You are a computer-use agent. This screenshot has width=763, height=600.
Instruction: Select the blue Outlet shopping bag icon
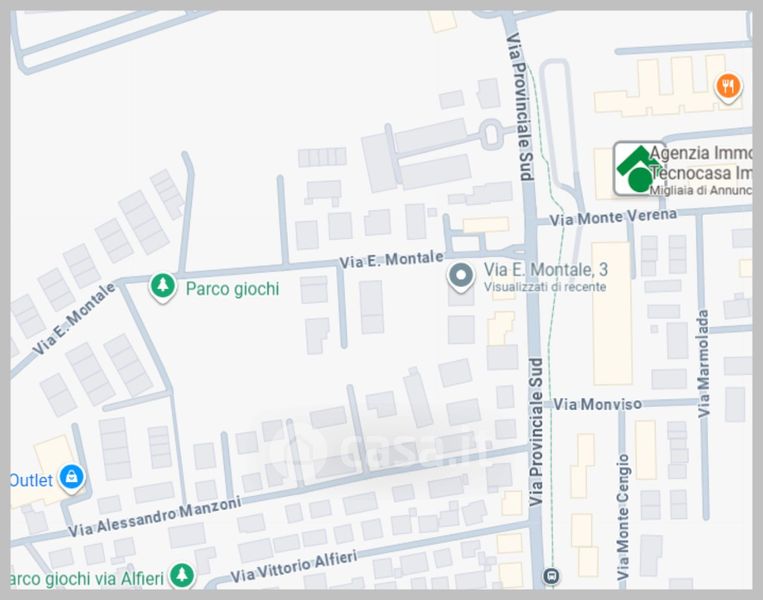(71, 479)
